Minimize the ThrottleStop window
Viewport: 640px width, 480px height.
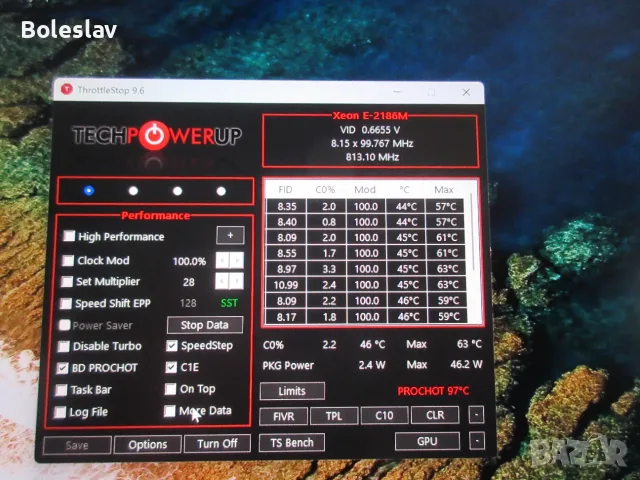pos(398,92)
